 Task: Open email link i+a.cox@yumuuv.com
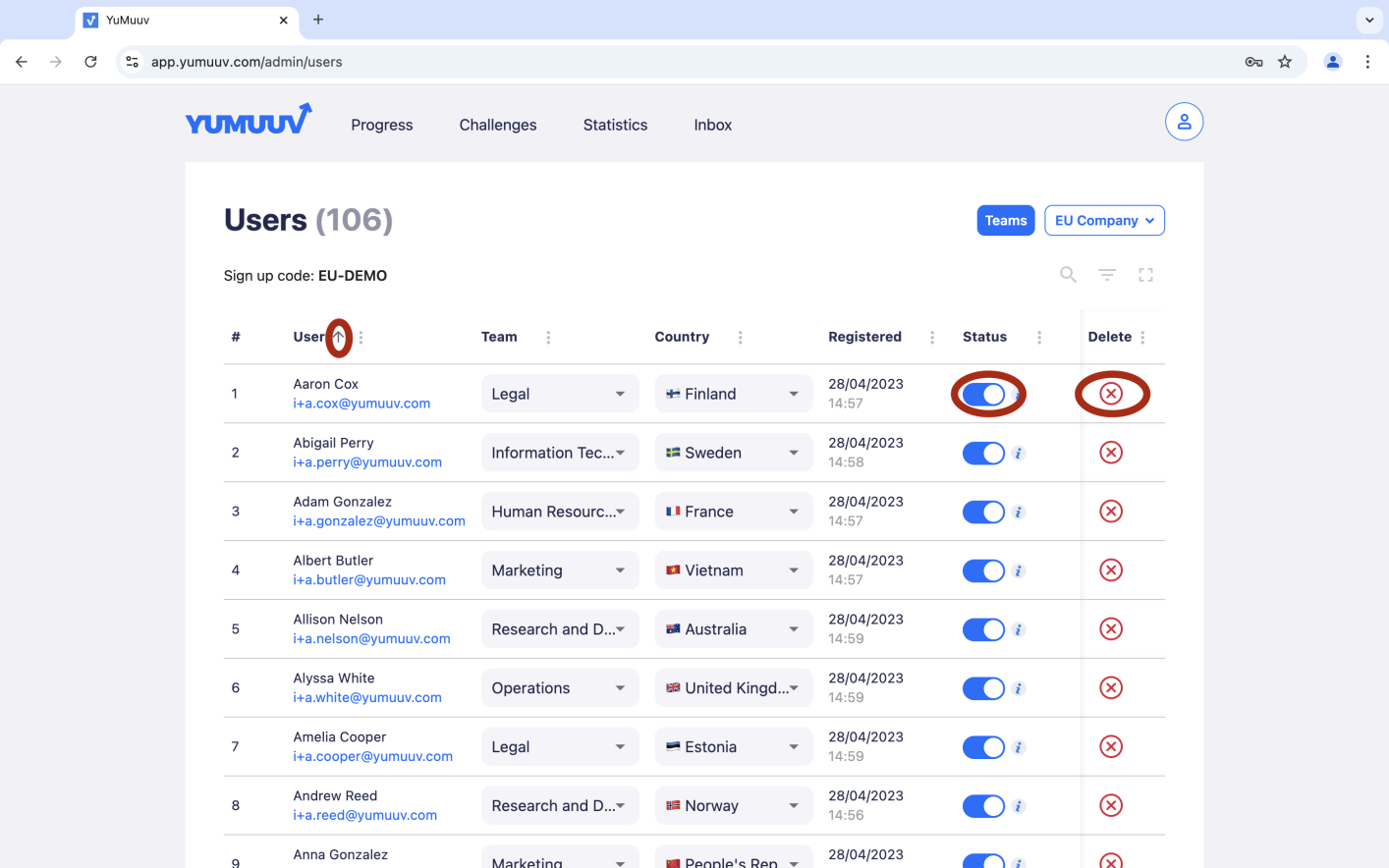(361, 404)
